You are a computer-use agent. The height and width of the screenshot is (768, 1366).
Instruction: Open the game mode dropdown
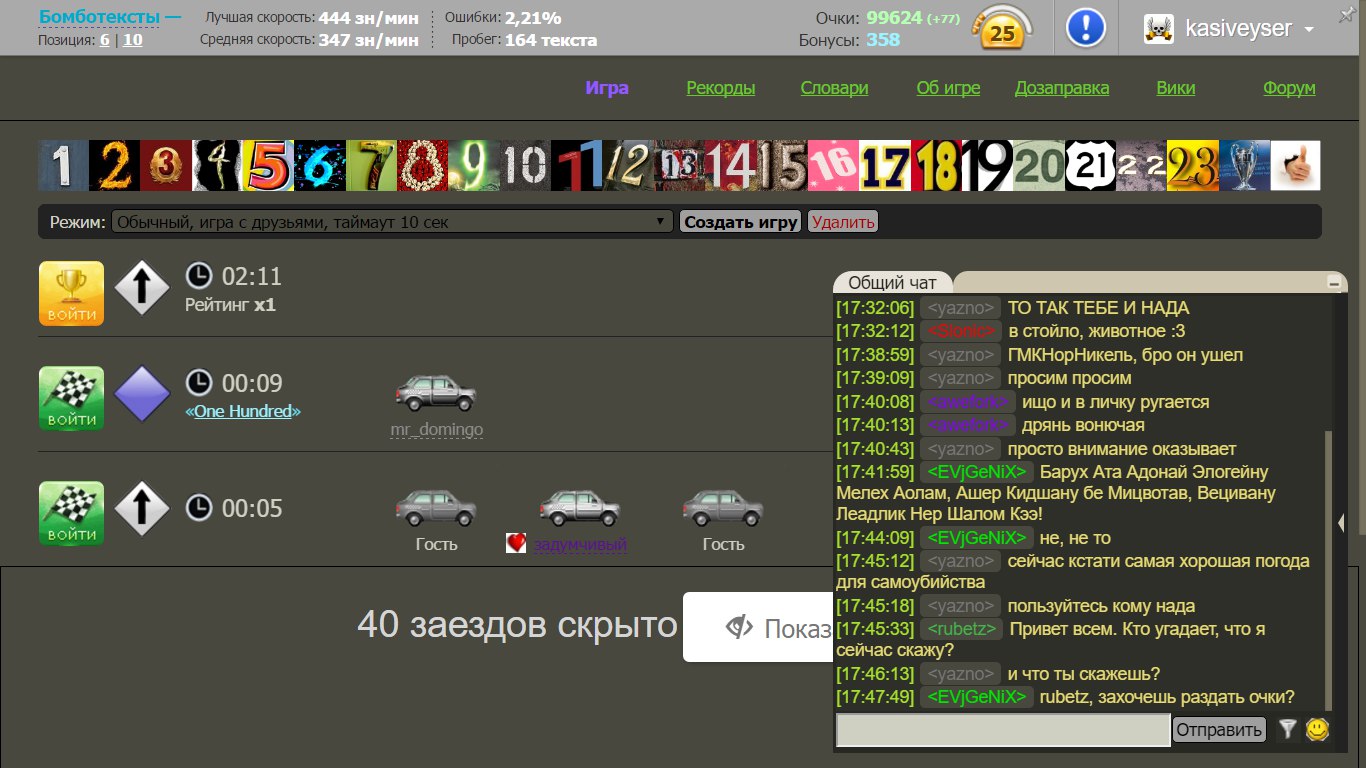[x=391, y=222]
